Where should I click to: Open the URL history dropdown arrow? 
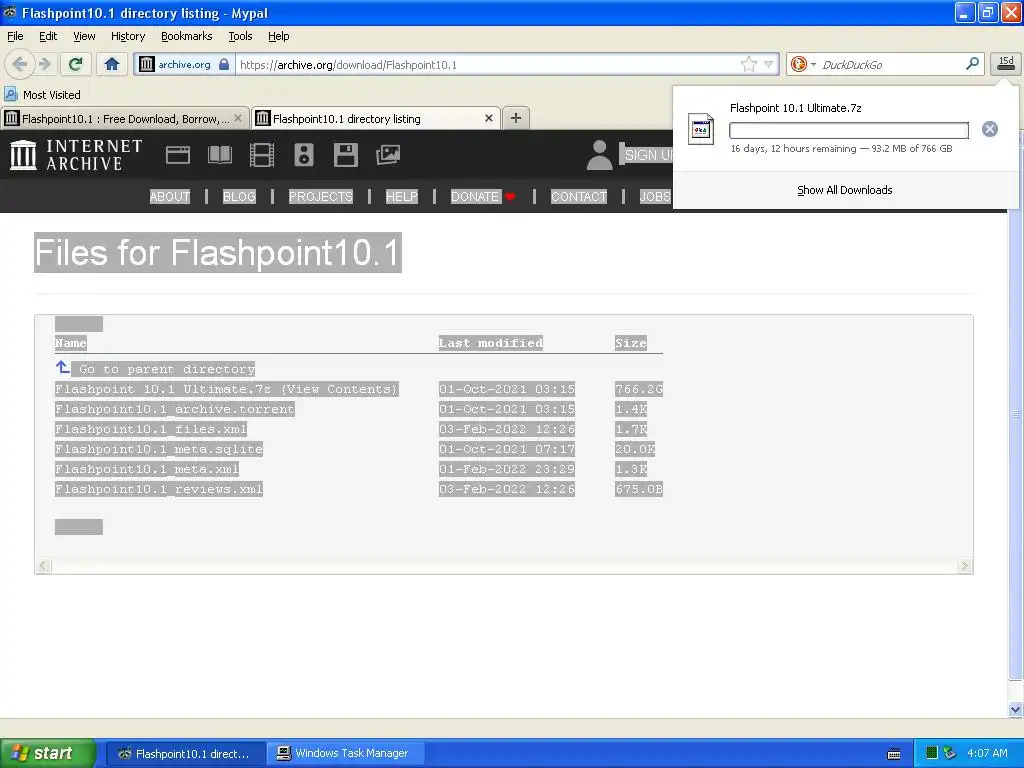tap(769, 64)
